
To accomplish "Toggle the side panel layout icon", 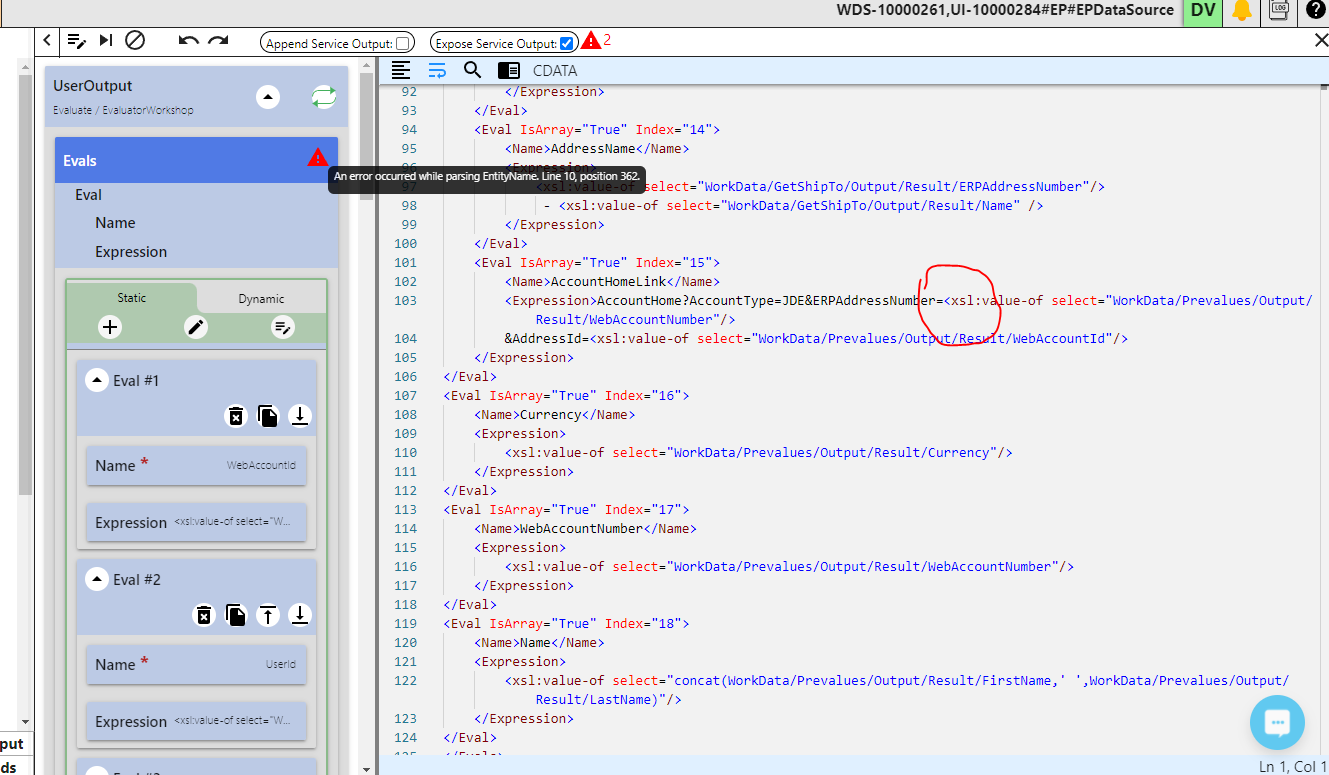I will tap(508, 70).
